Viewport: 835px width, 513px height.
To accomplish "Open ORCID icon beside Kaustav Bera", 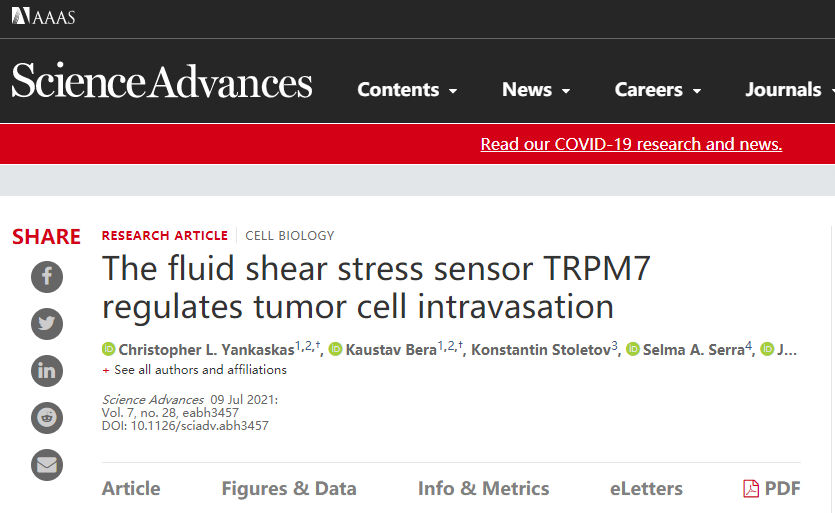I will [335, 349].
